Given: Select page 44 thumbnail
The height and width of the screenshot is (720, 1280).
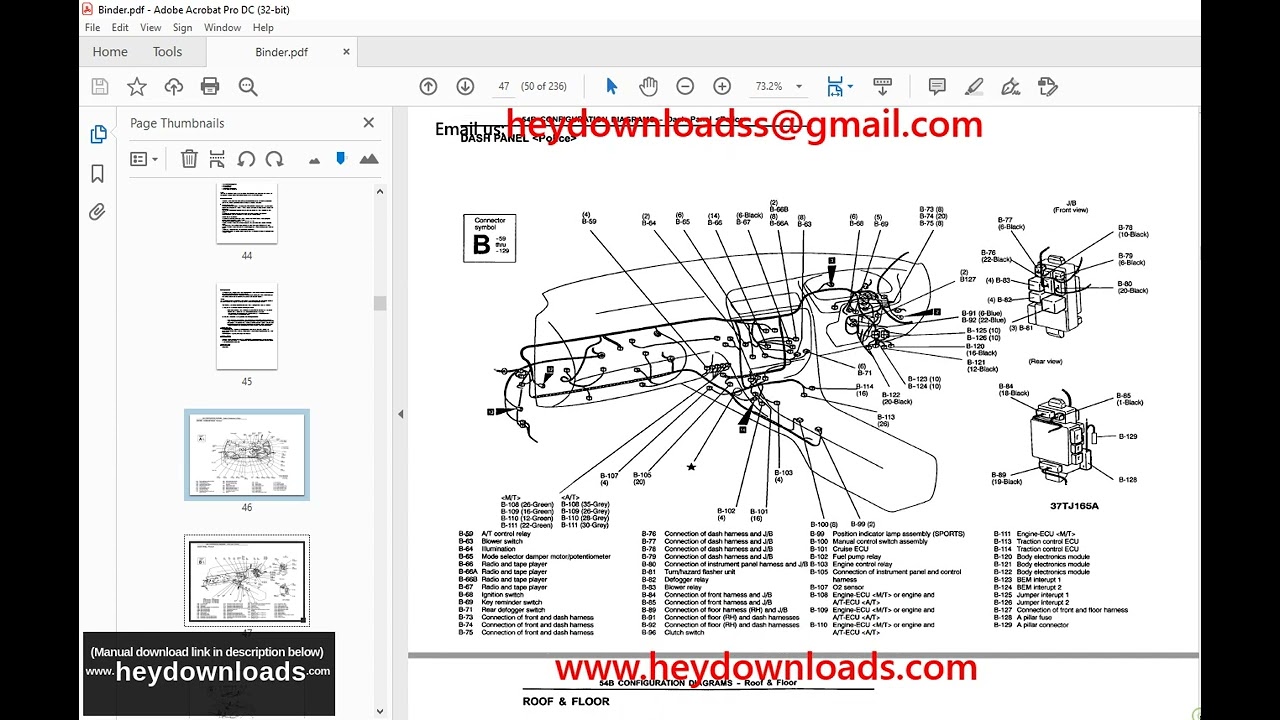Looking at the screenshot, I should 247,213.
